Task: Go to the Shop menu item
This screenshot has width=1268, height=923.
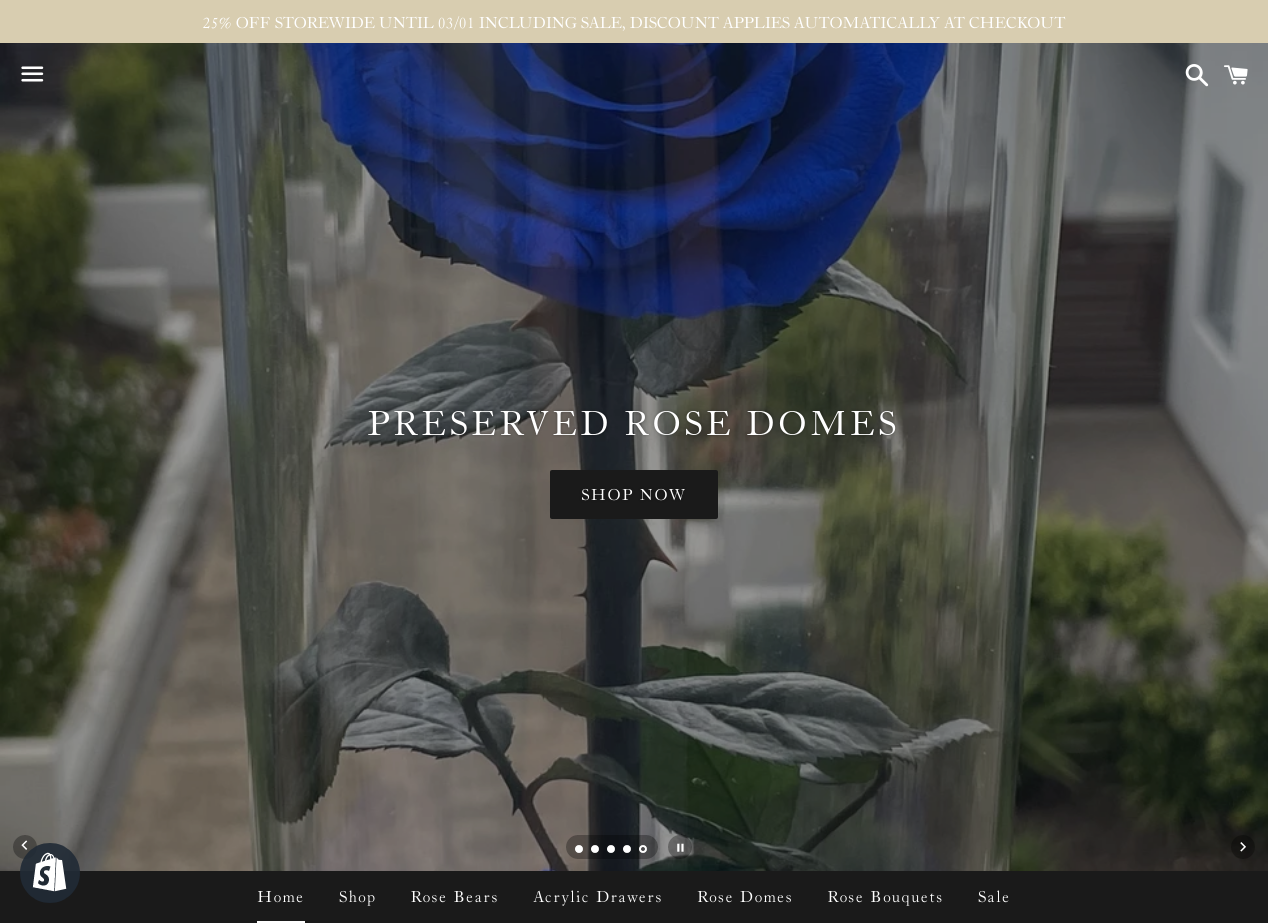Action: point(357,897)
